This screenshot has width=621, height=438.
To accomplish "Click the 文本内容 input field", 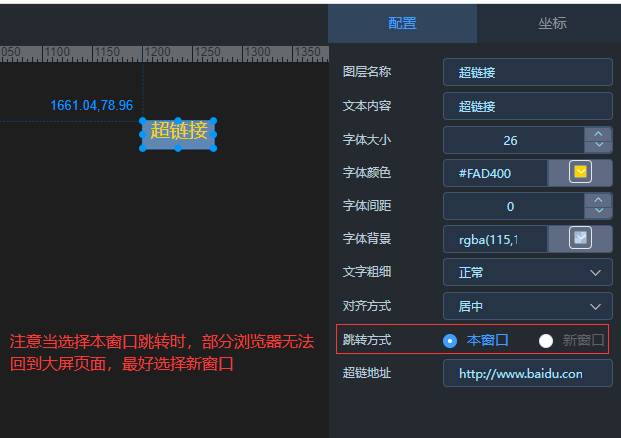I will [527, 106].
